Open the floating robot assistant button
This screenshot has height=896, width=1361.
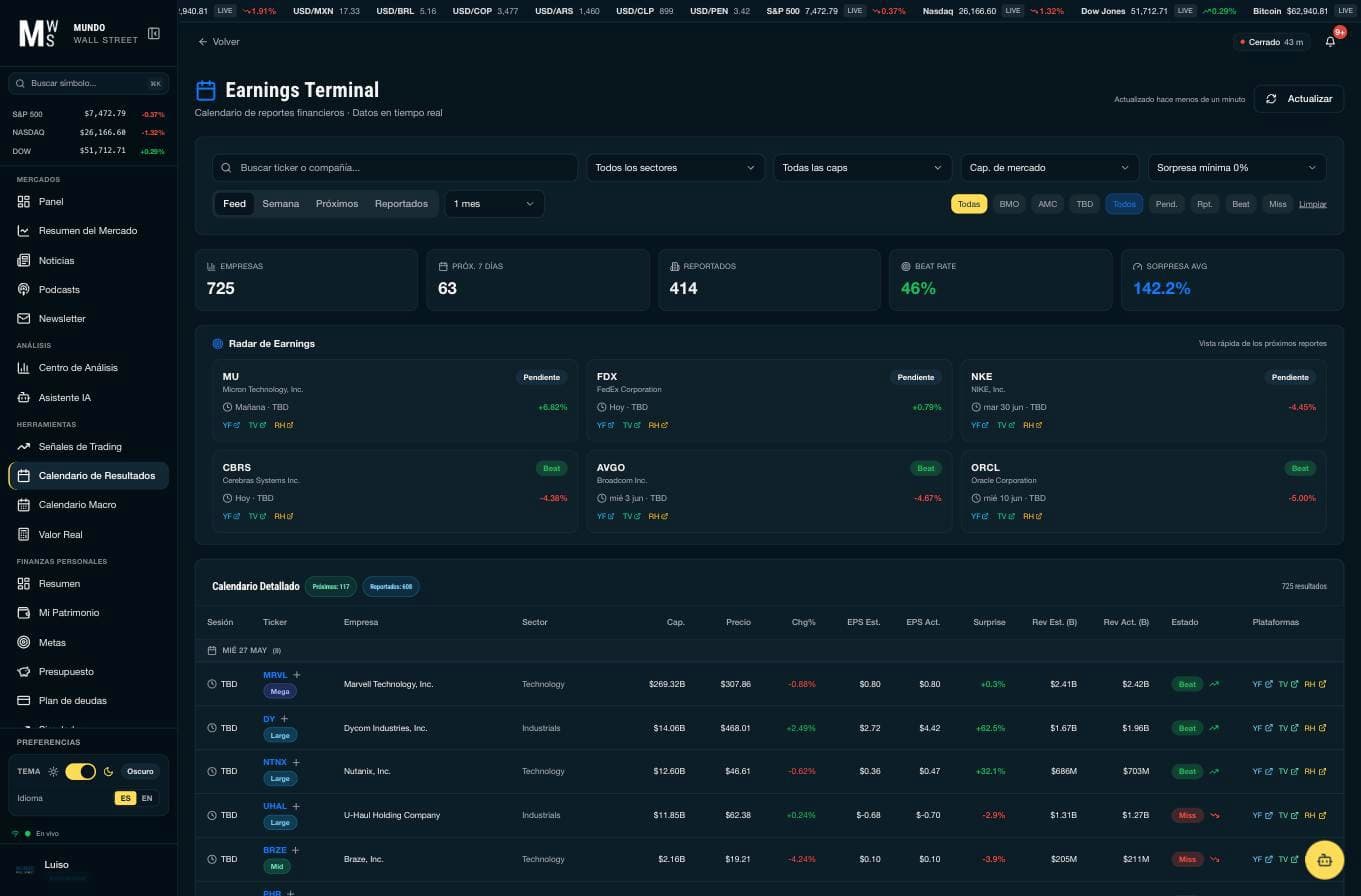point(1325,860)
